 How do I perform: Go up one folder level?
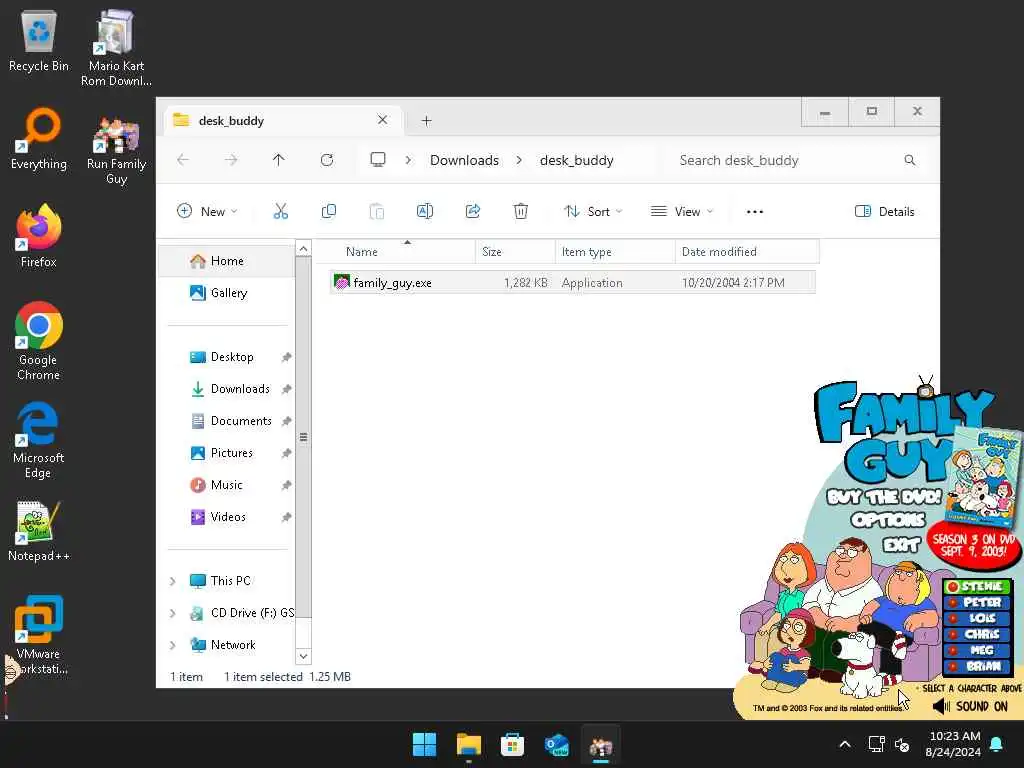pyautogui.click(x=279, y=160)
